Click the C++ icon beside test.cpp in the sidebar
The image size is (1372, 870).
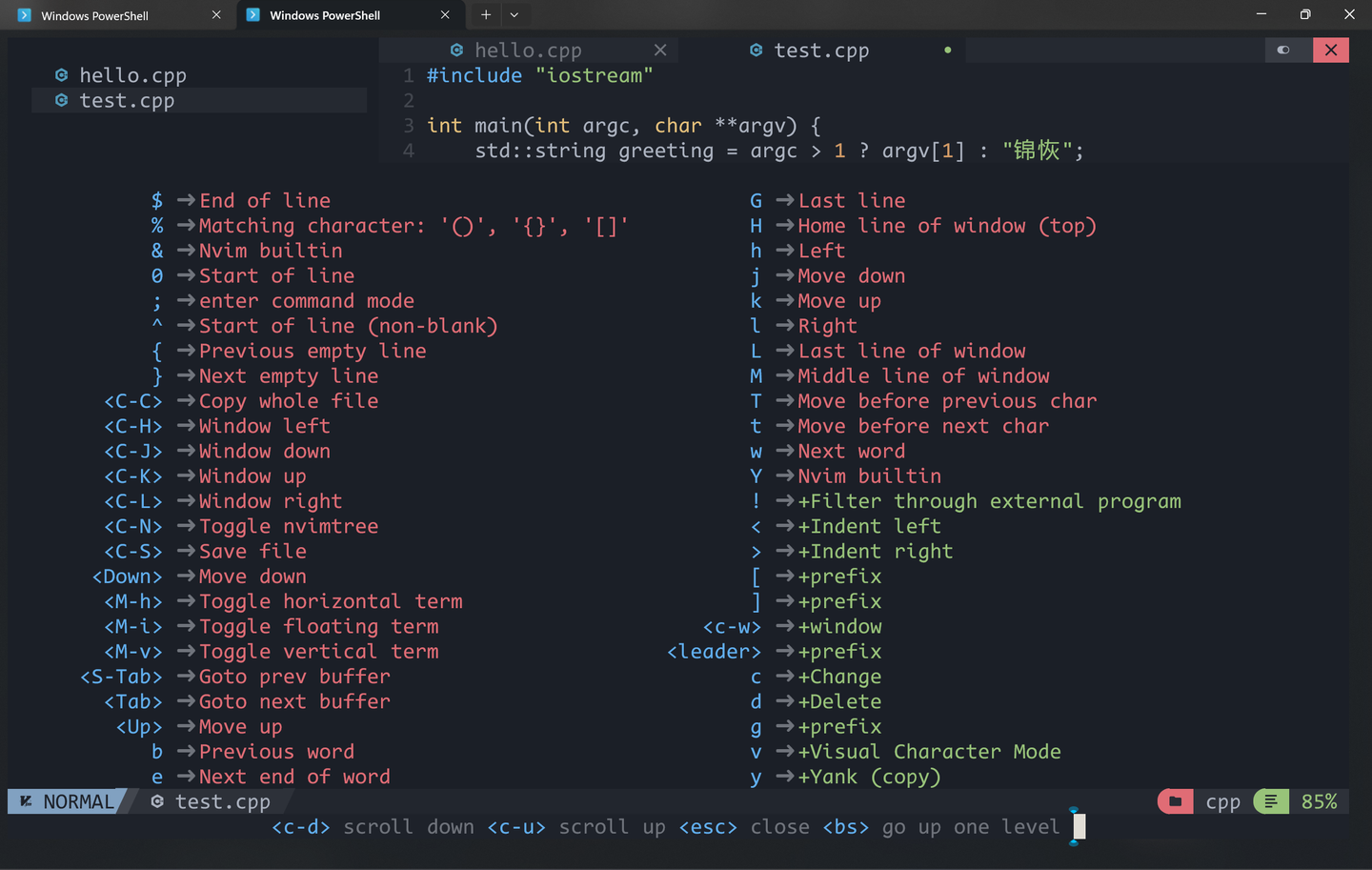coord(62,100)
